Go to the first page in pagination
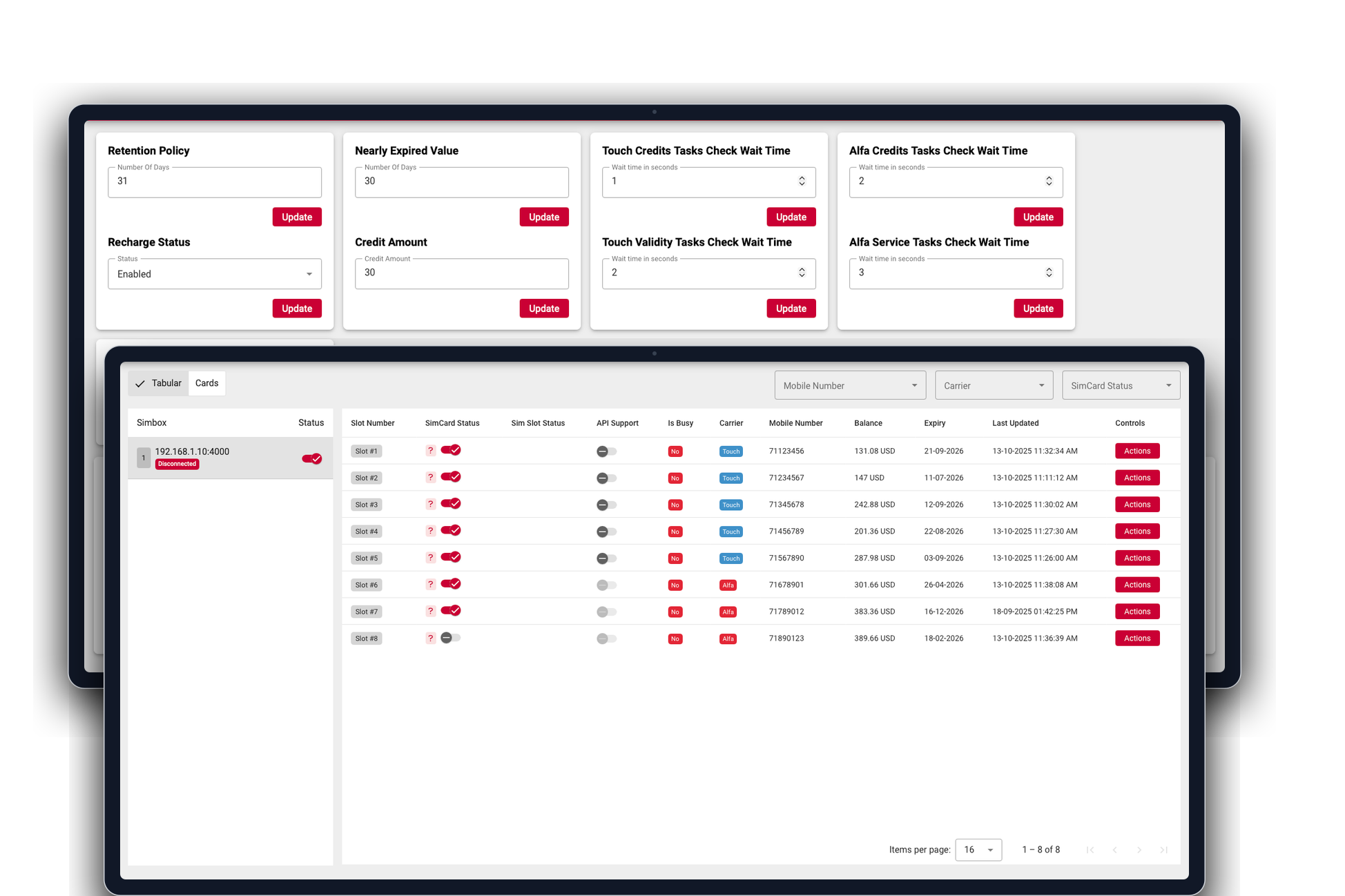 point(1090,850)
